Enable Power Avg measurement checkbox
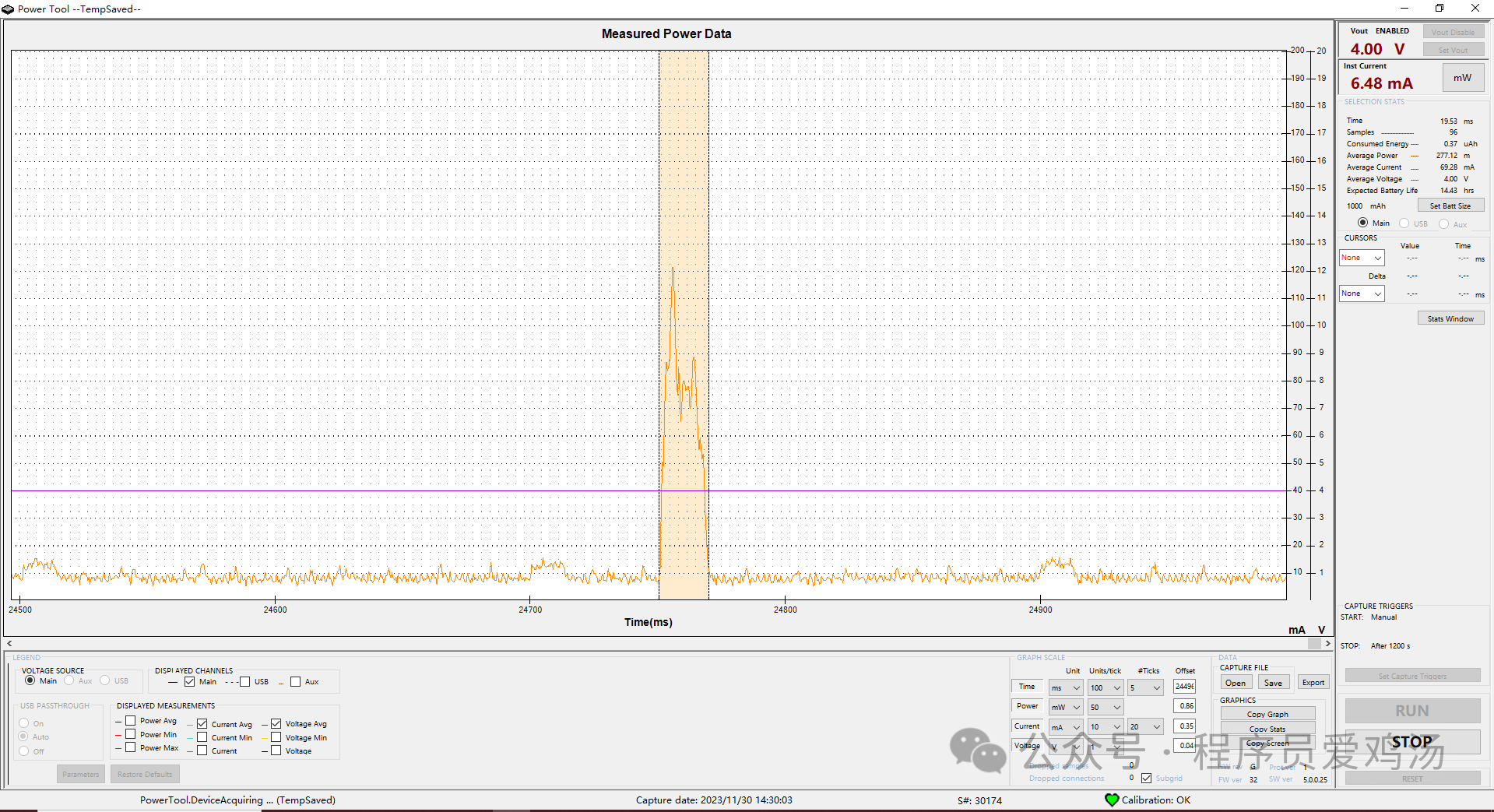This screenshot has height=812, width=1494. [x=131, y=721]
